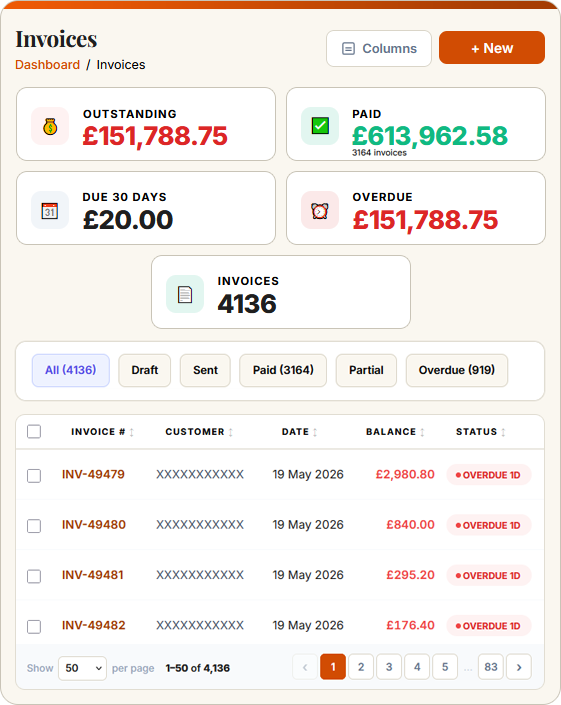Click the Paid £613,962.58 amount
This screenshot has width=561, height=705.
[430, 136]
